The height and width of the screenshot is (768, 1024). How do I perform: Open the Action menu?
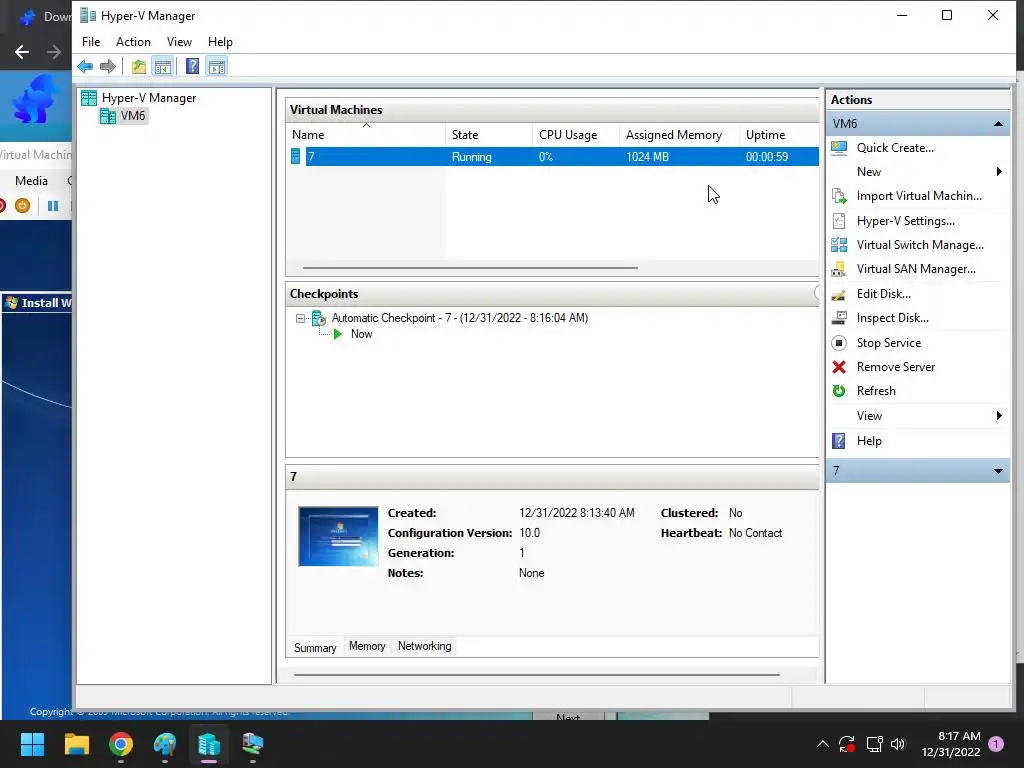[133, 42]
